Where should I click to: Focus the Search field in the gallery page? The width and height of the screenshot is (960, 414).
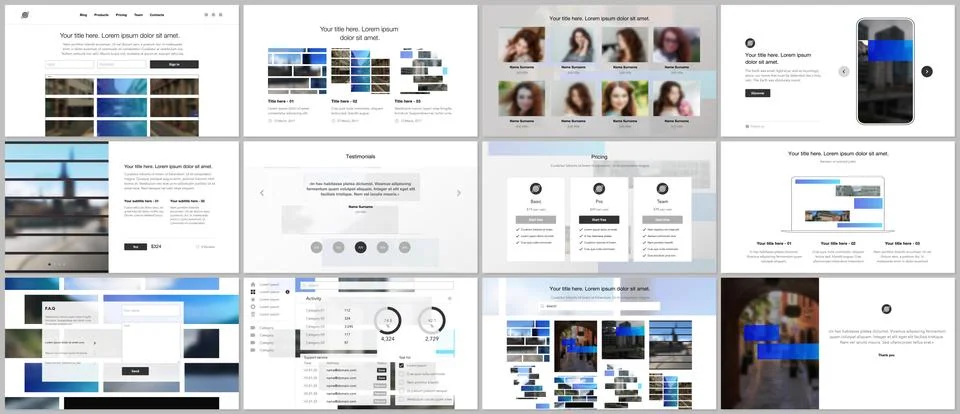point(599,306)
